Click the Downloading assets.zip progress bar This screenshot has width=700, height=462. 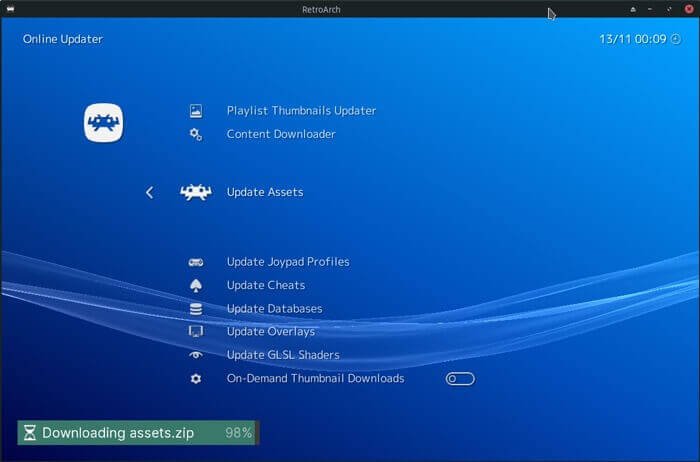click(138, 433)
